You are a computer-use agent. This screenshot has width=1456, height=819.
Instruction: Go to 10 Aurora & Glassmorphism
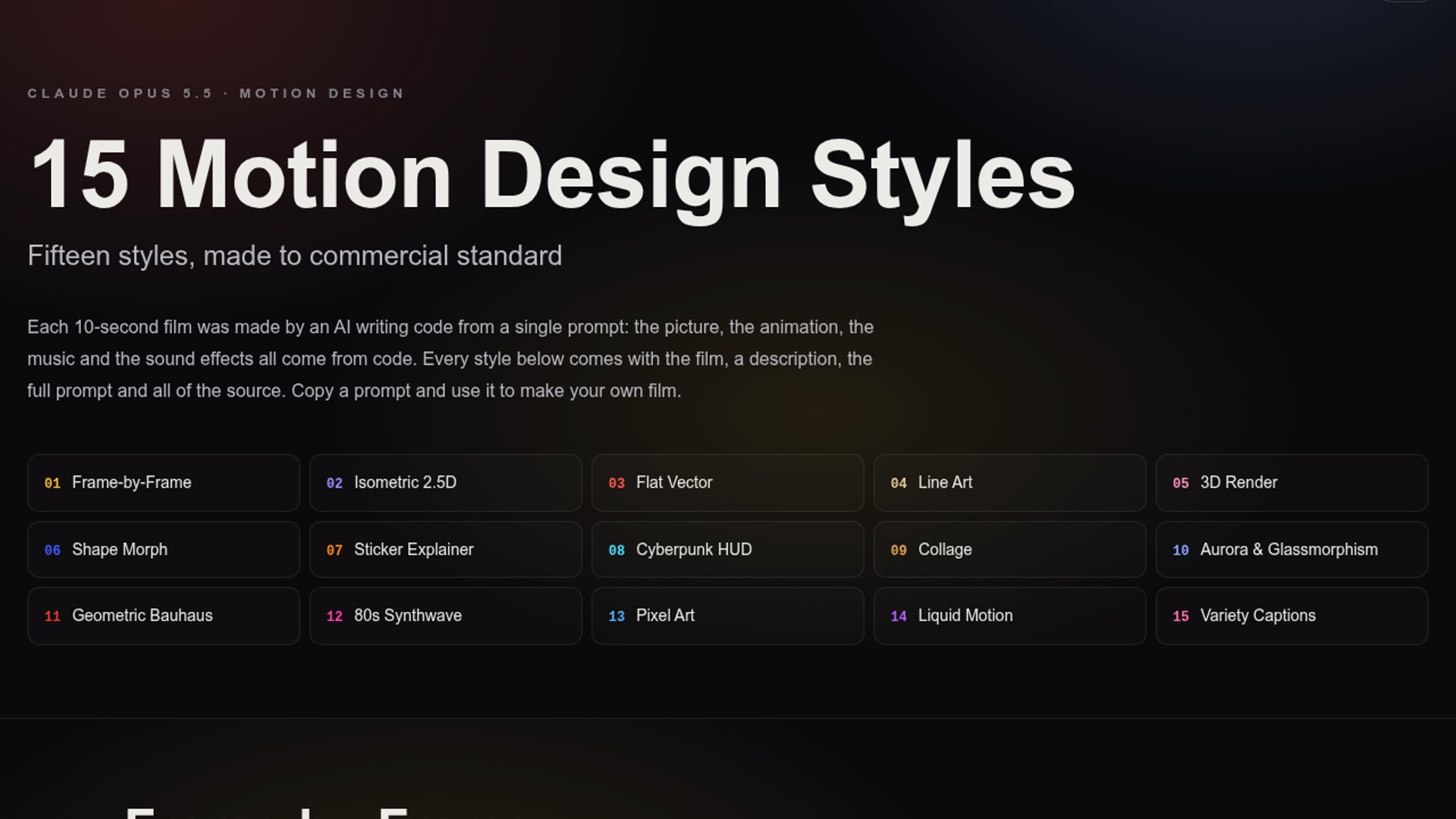coord(1292,549)
